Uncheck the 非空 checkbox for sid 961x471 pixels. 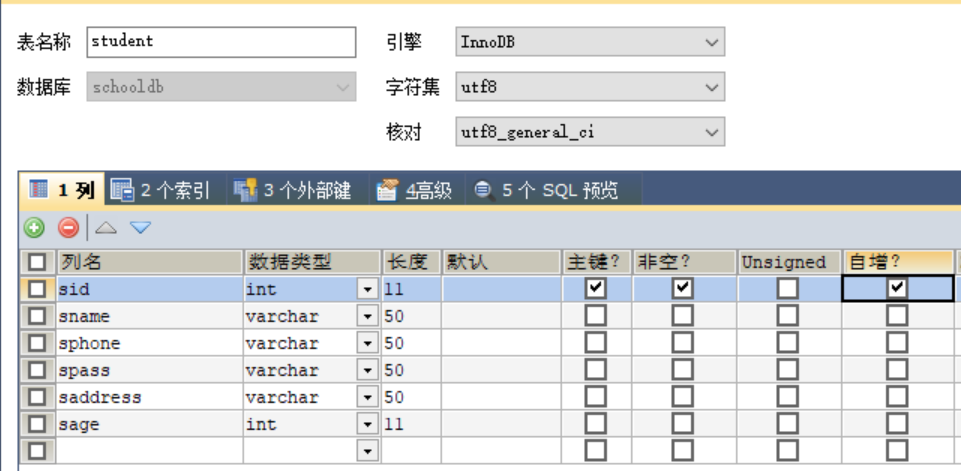point(682,288)
